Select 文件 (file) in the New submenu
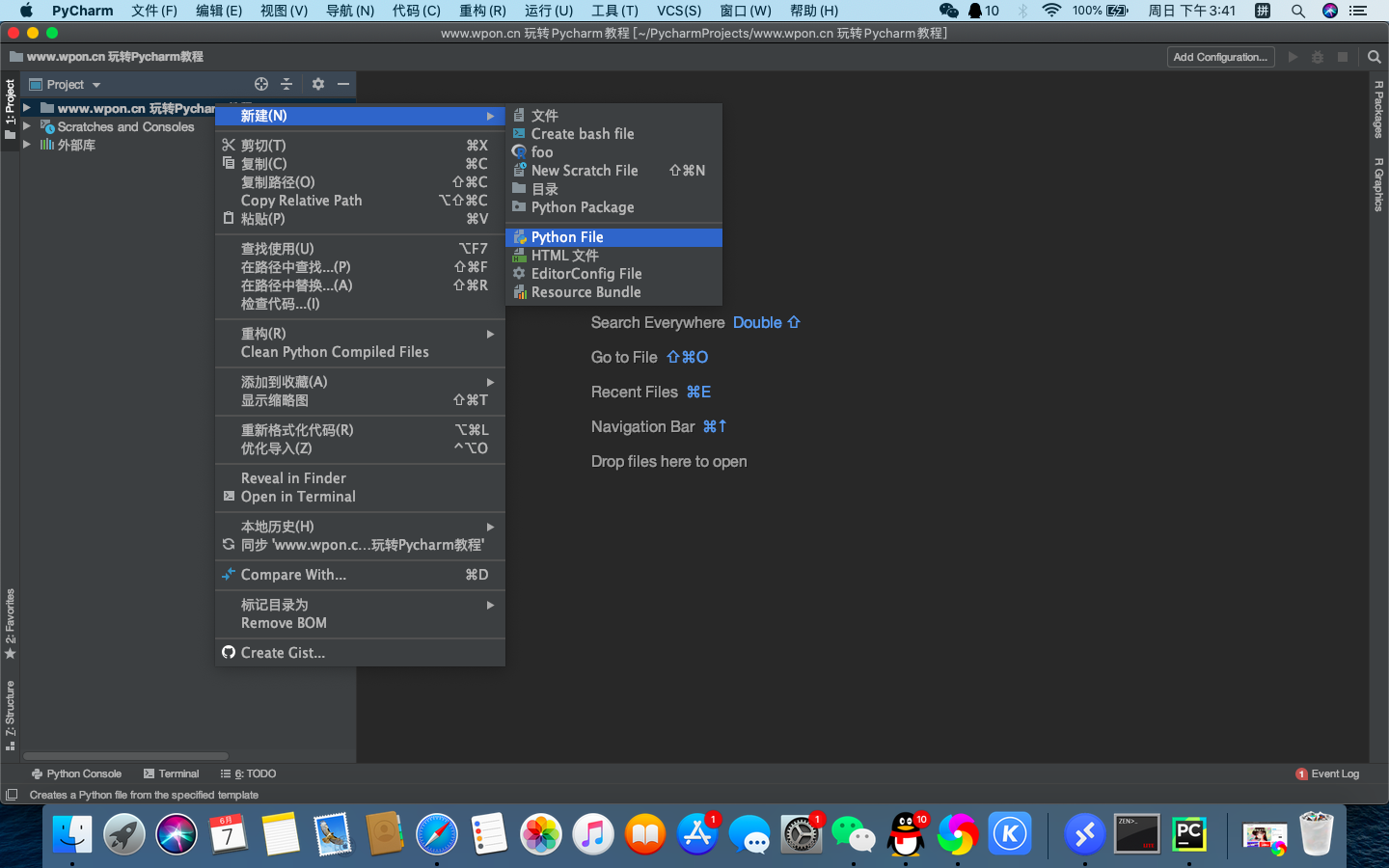 (613, 116)
